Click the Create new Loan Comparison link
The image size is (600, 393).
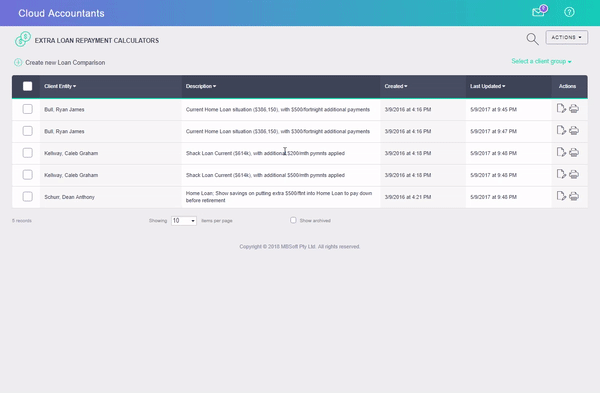pos(65,62)
